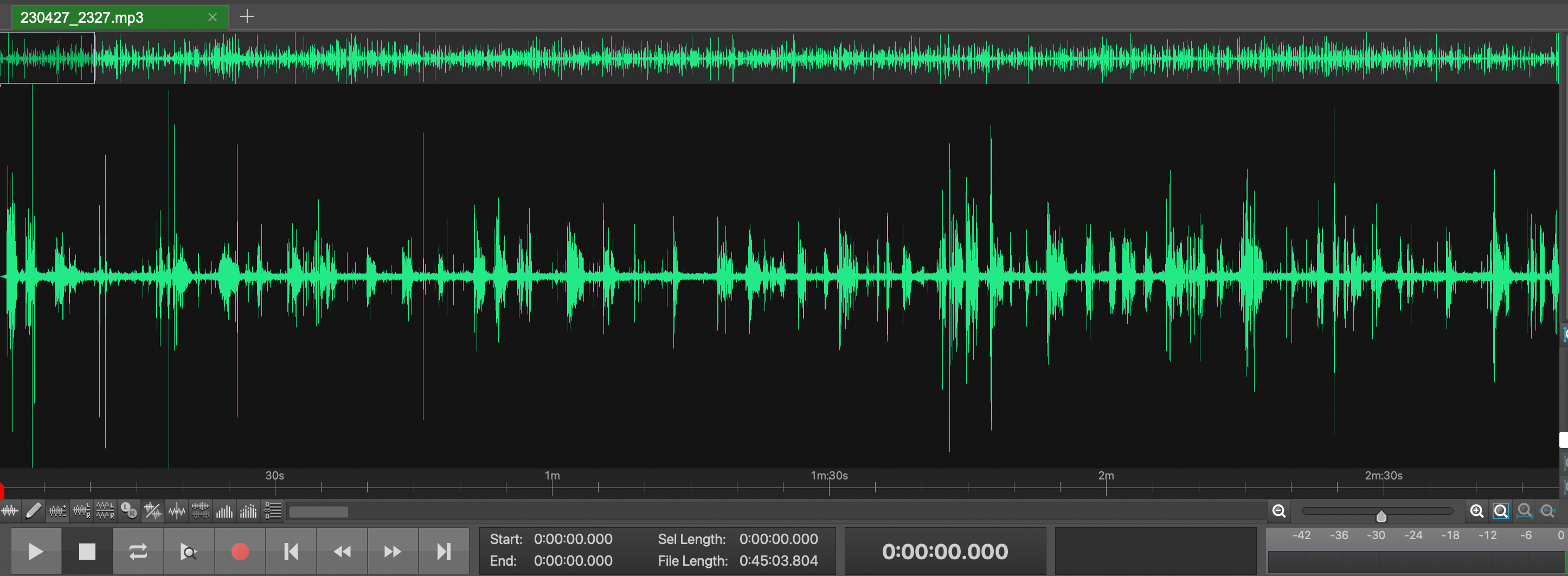Click the horizontal scrollbar thumb beside toolbar
Viewport: 1568px width, 576px height.
[x=318, y=512]
